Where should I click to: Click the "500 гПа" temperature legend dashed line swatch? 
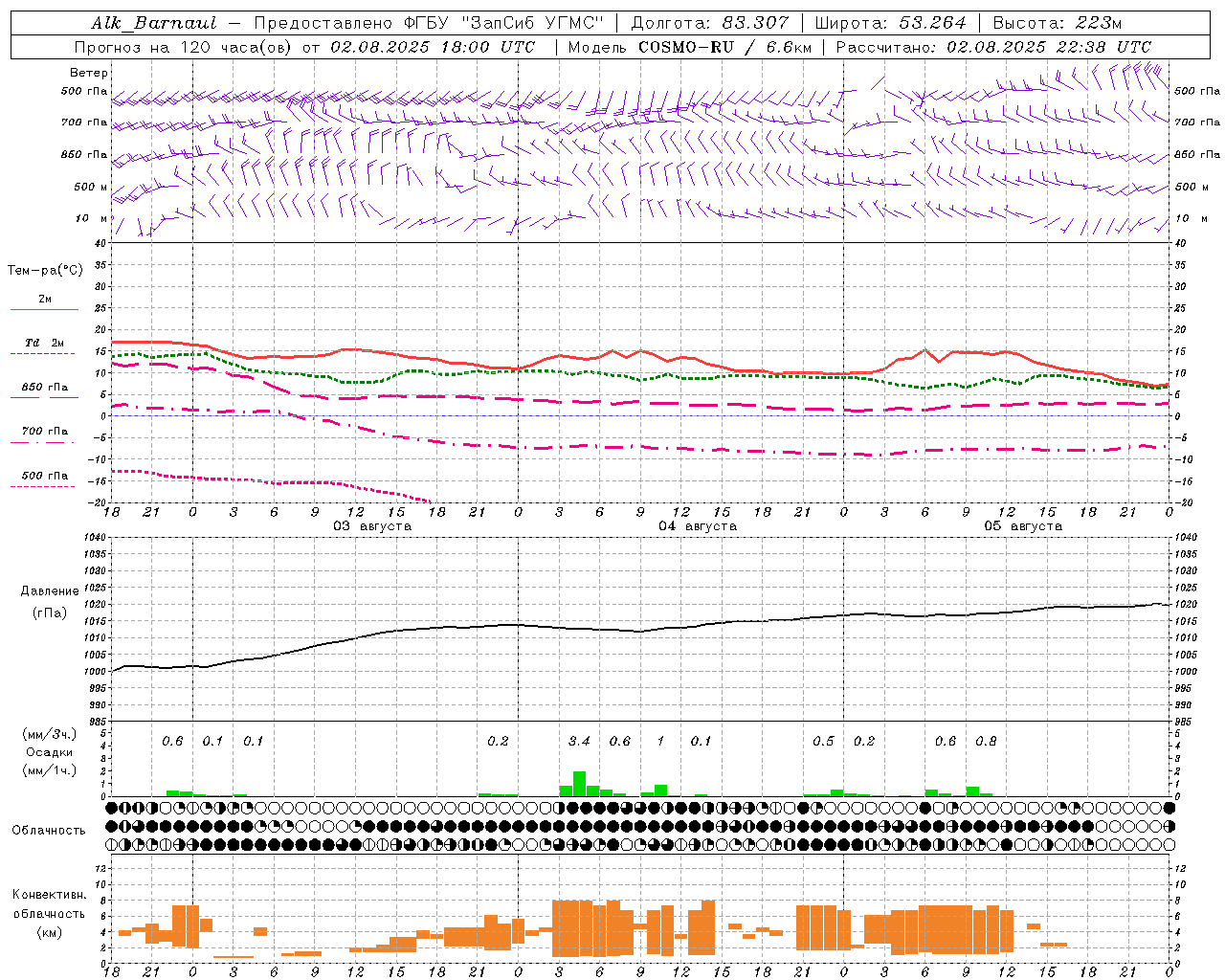(43, 486)
